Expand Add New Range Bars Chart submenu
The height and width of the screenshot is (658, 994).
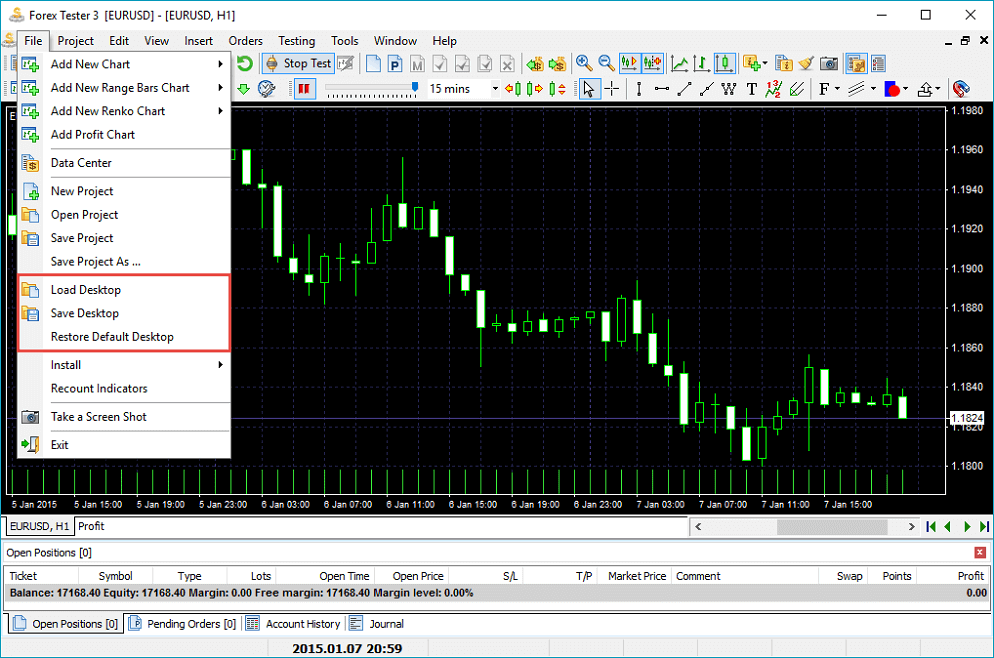point(220,87)
